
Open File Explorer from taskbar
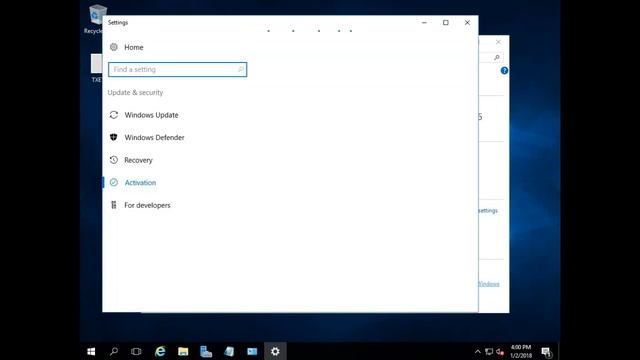click(183, 351)
